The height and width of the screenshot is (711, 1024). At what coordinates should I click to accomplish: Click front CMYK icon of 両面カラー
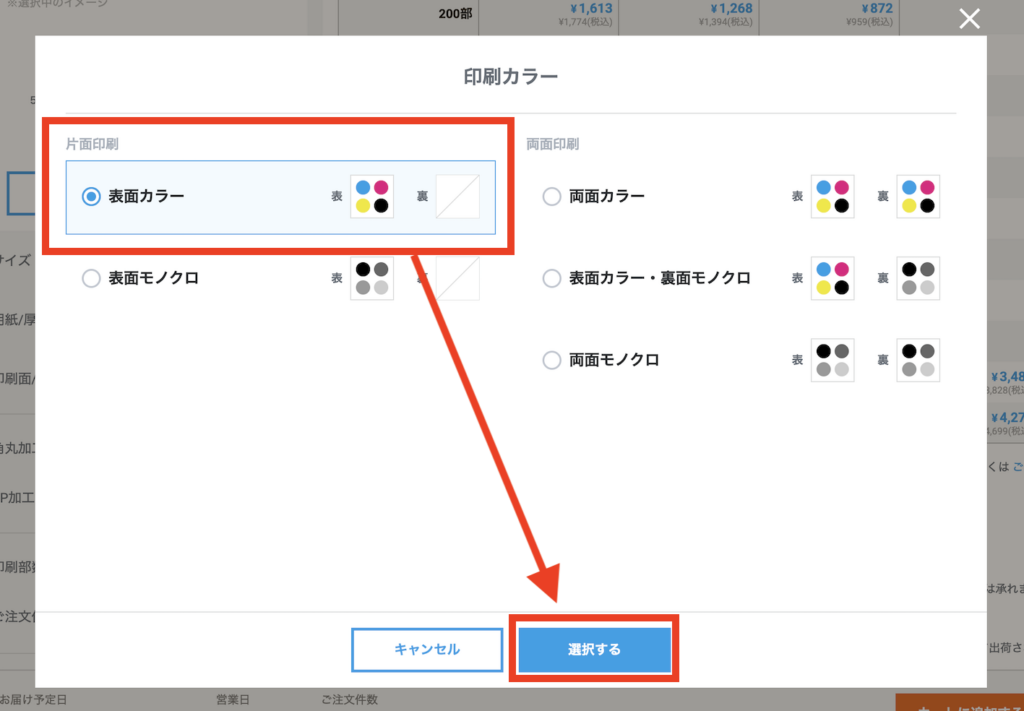[833, 197]
